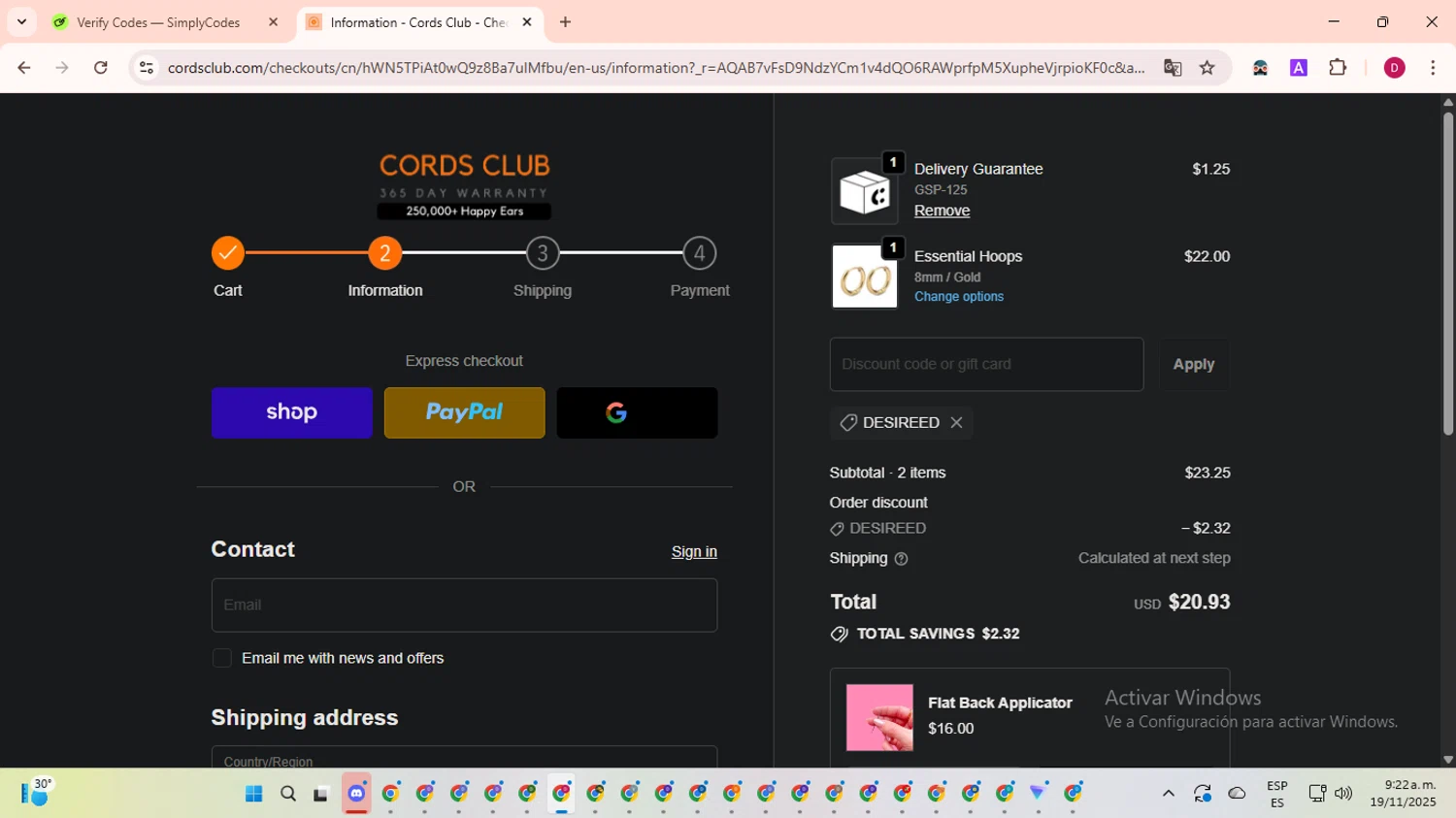This screenshot has height=818, width=1456.
Task: Click the translate page icon
Action: click(1173, 68)
